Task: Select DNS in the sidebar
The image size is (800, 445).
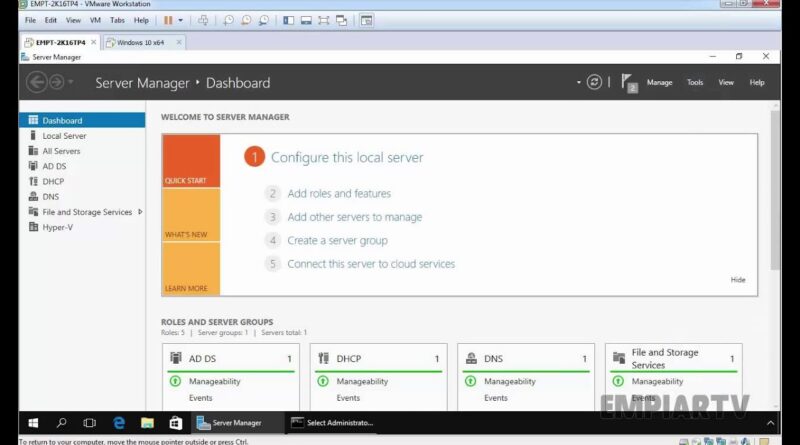Action: [82, 196]
